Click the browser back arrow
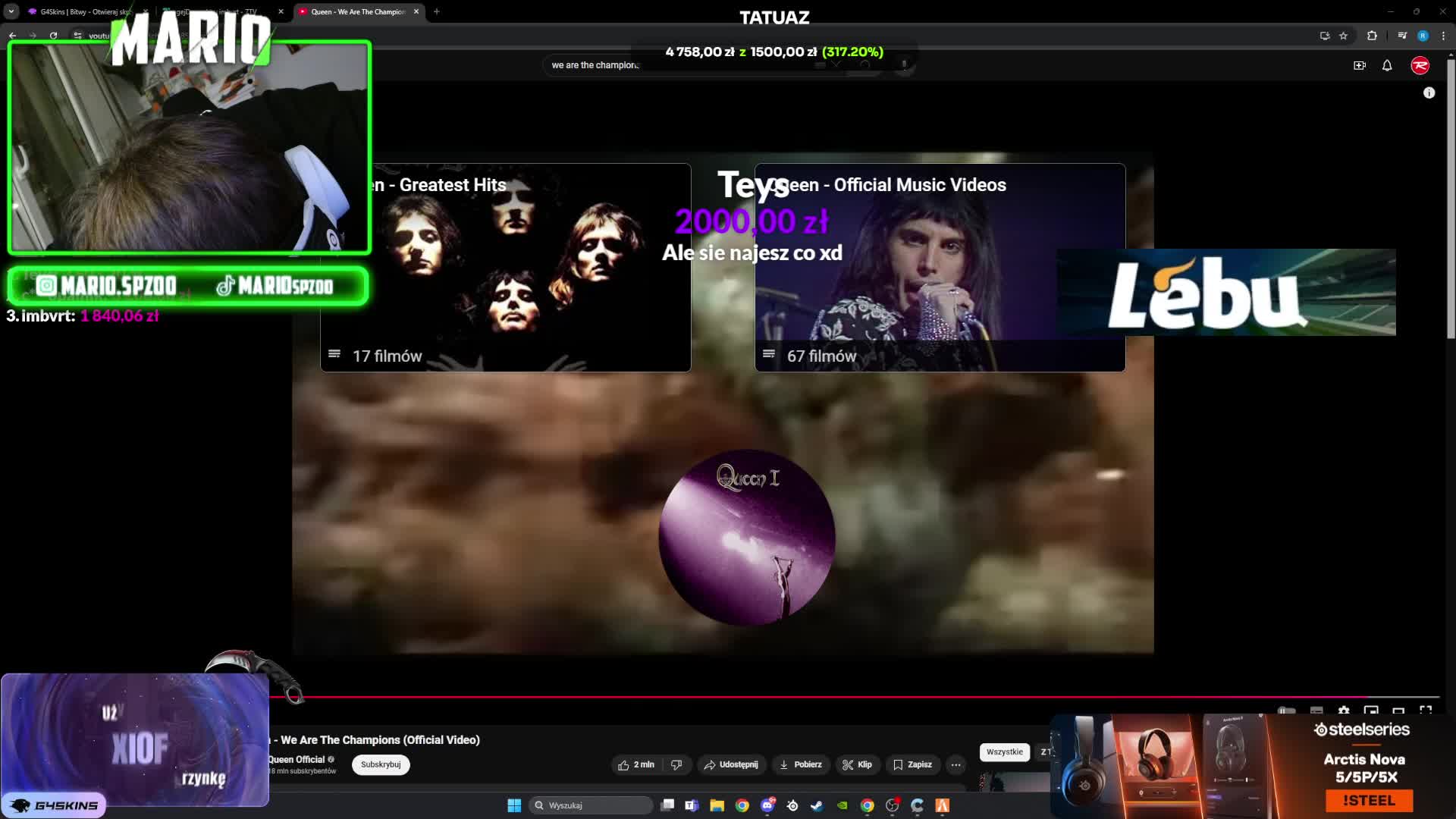 point(13,36)
